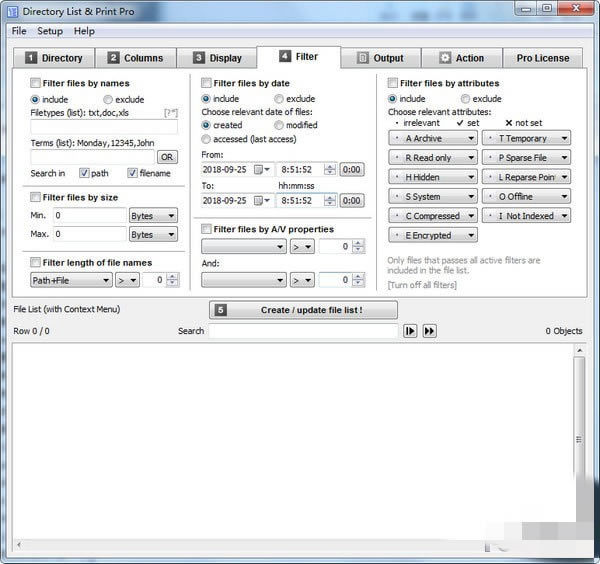
Task: Enable Filter files by attributes checkbox
Action: pos(393,83)
